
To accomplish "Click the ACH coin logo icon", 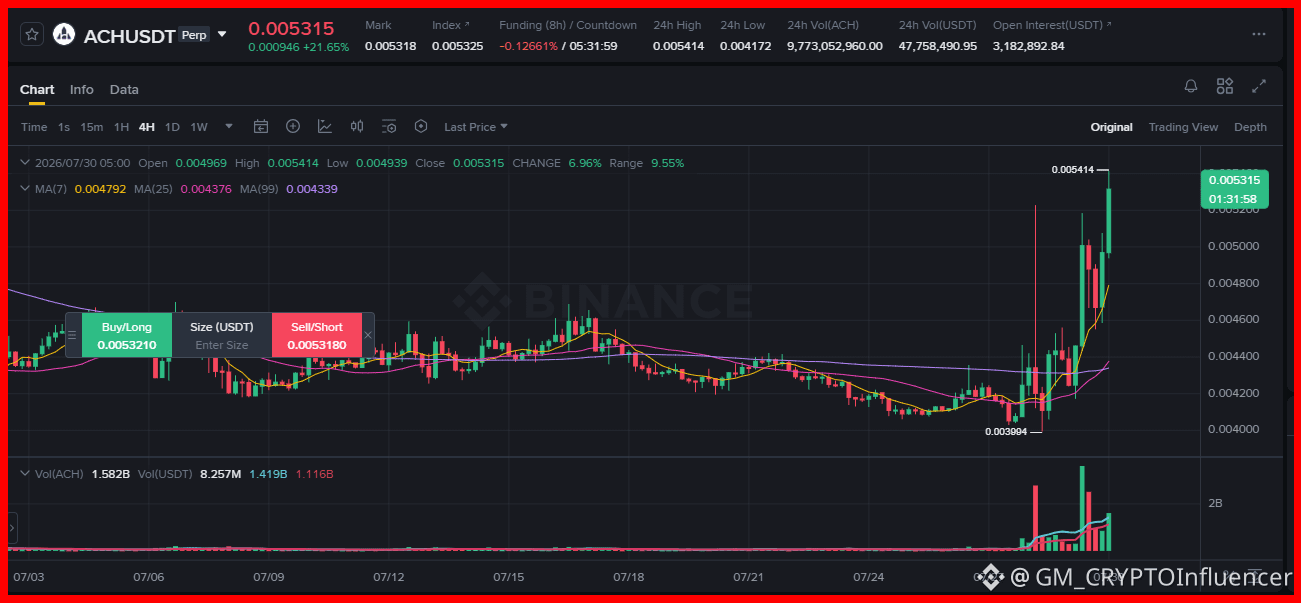I will [x=64, y=35].
